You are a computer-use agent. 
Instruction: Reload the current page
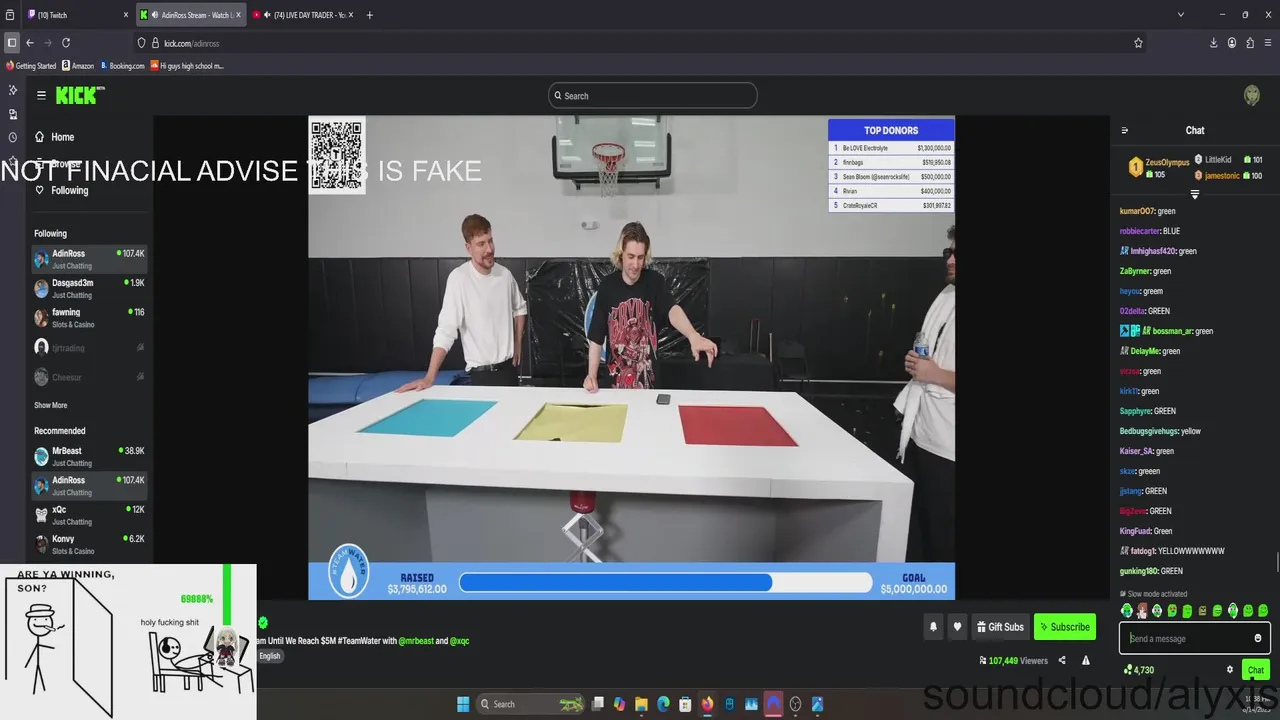(x=66, y=43)
